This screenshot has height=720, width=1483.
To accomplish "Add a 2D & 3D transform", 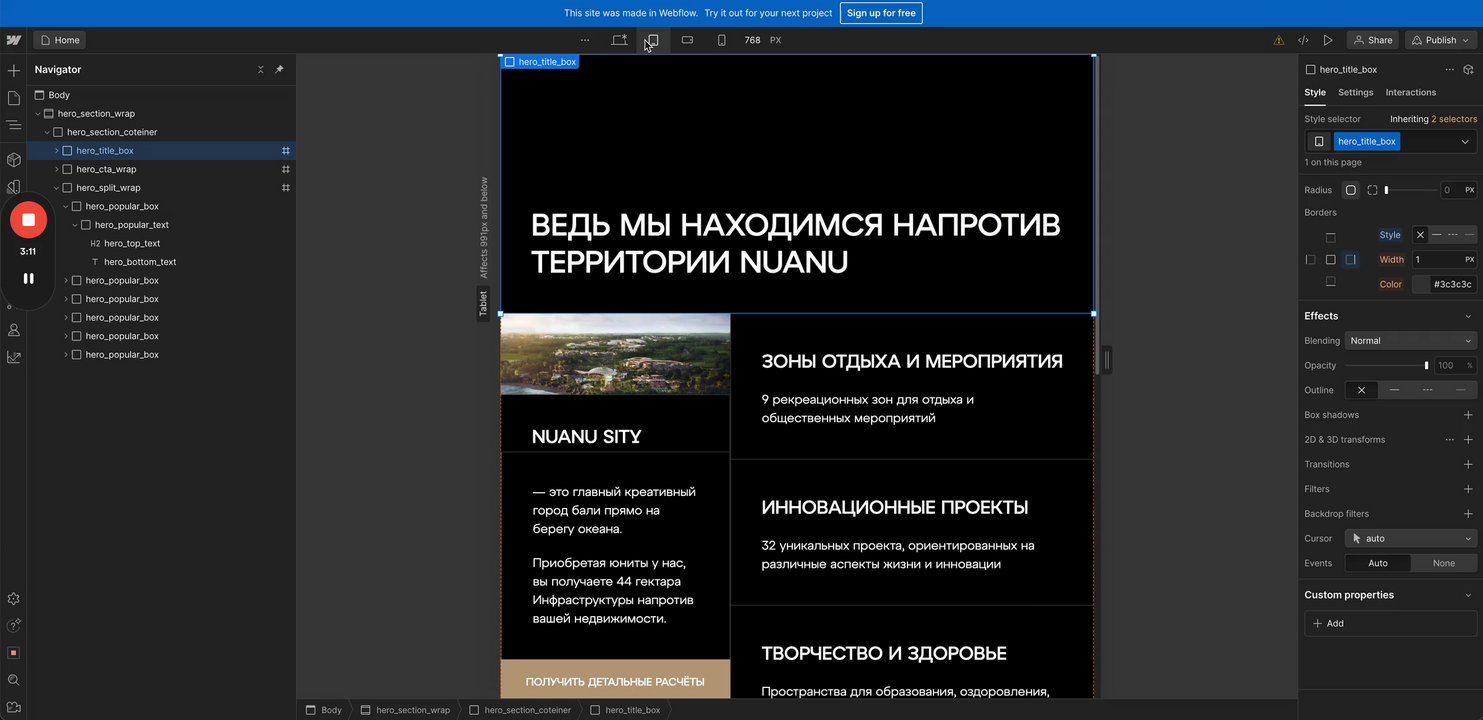I will tap(1468, 440).
